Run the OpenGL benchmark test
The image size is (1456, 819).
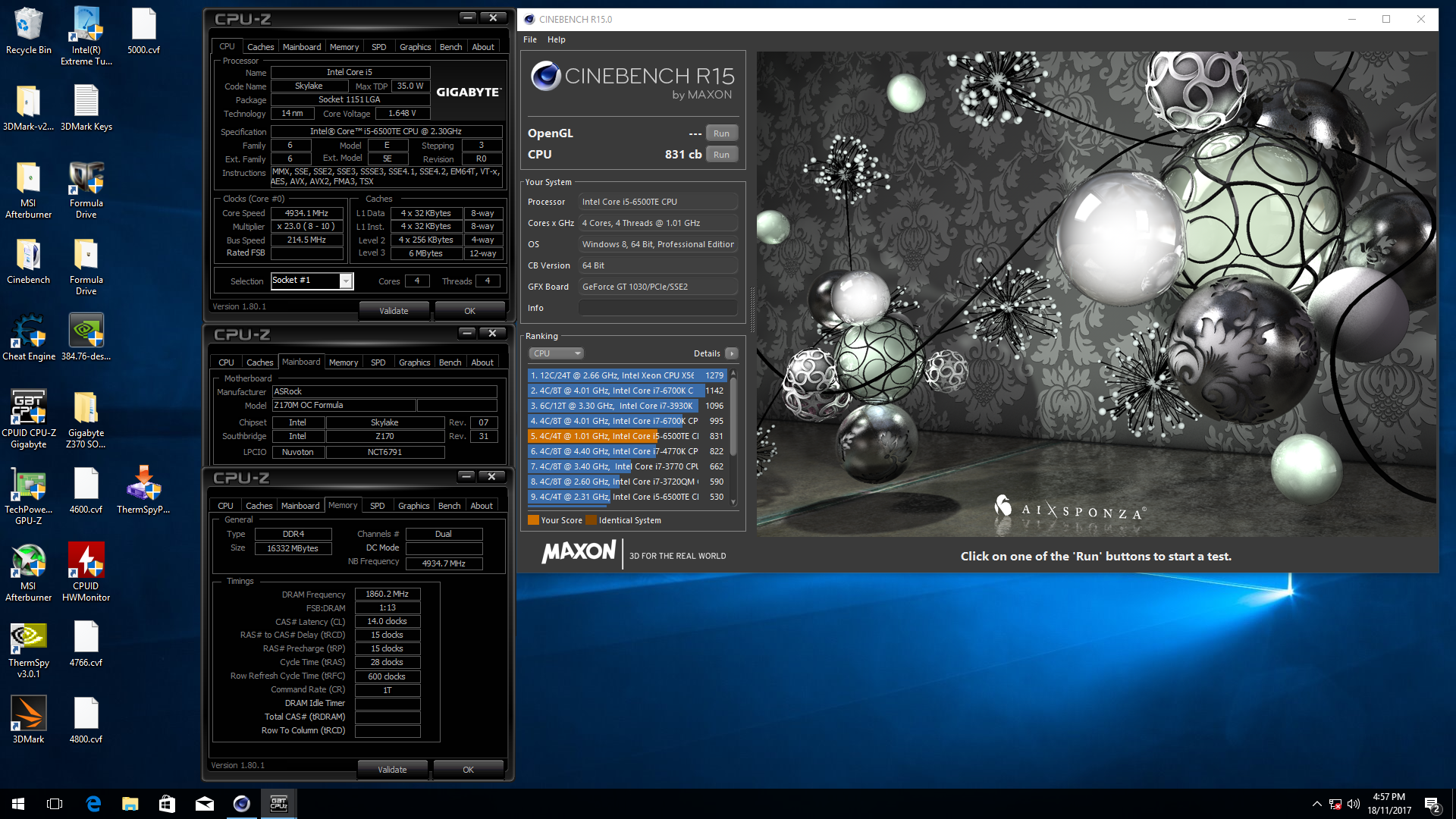tap(721, 133)
